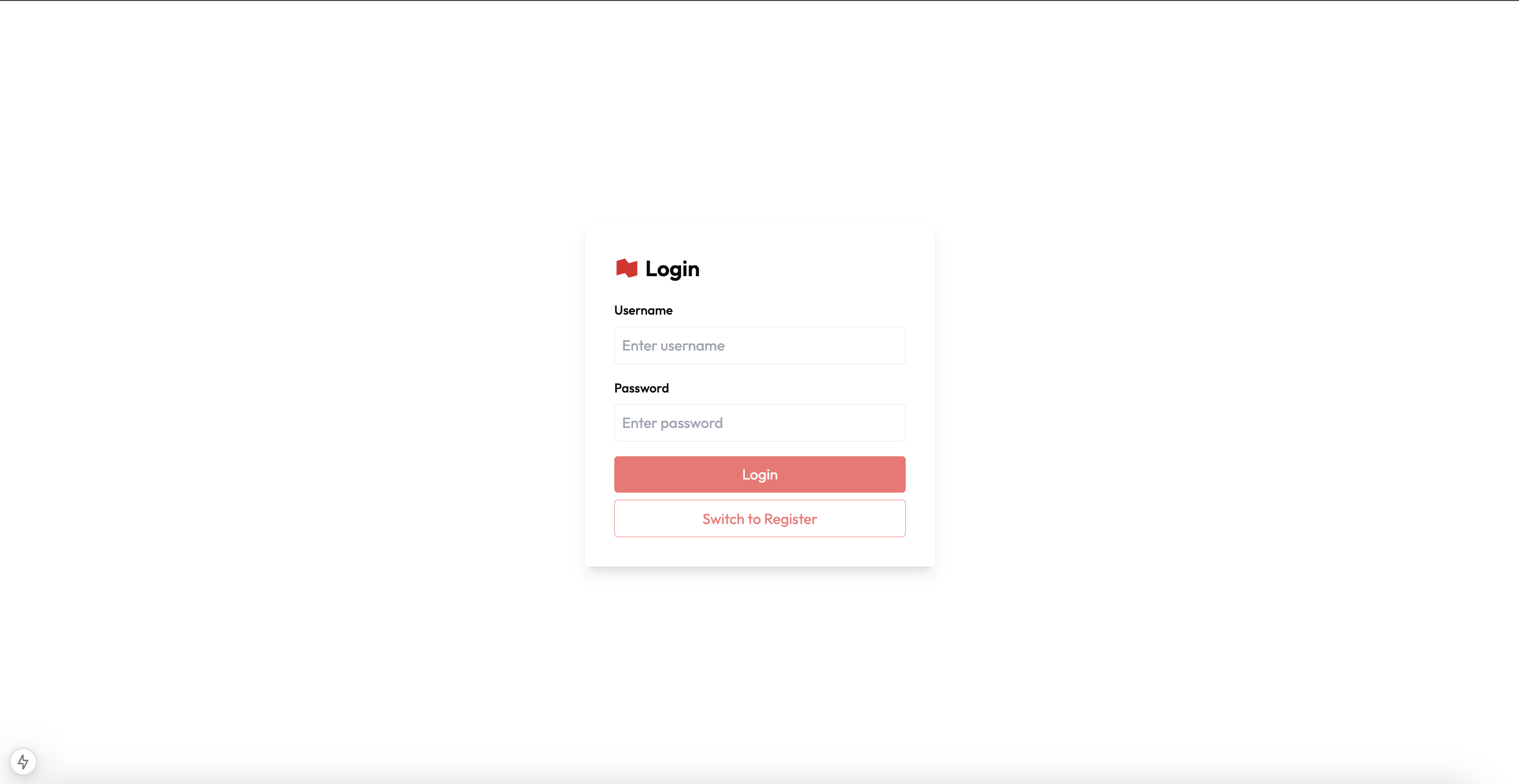Image resolution: width=1519 pixels, height=784 pixels.
Task: Open the Next.js dev tools lightning icon
Action: pos(23,762)
